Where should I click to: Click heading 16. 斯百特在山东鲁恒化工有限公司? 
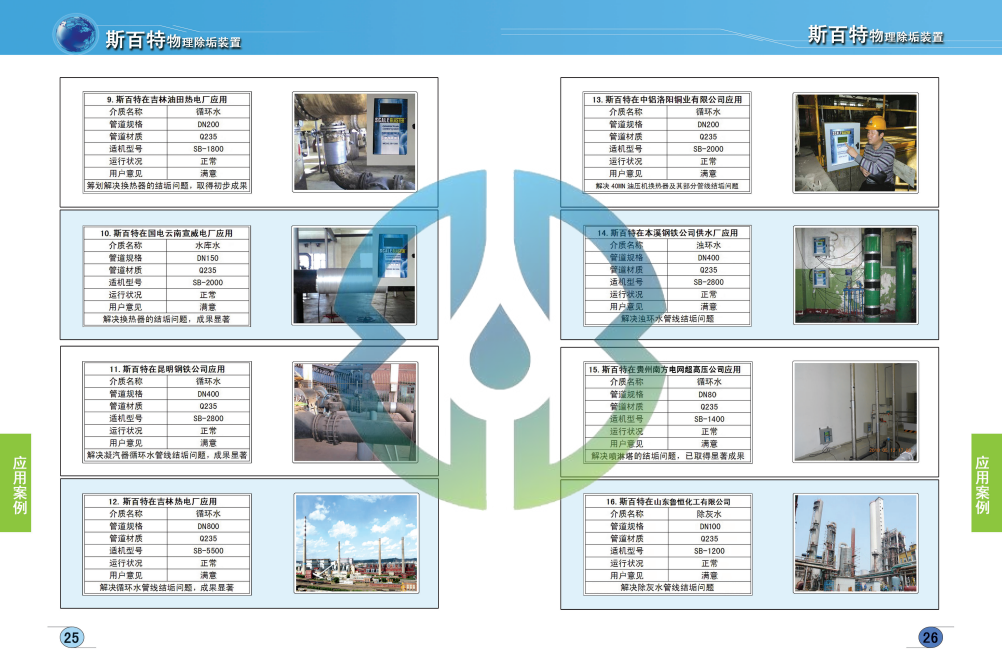point(668,501)
